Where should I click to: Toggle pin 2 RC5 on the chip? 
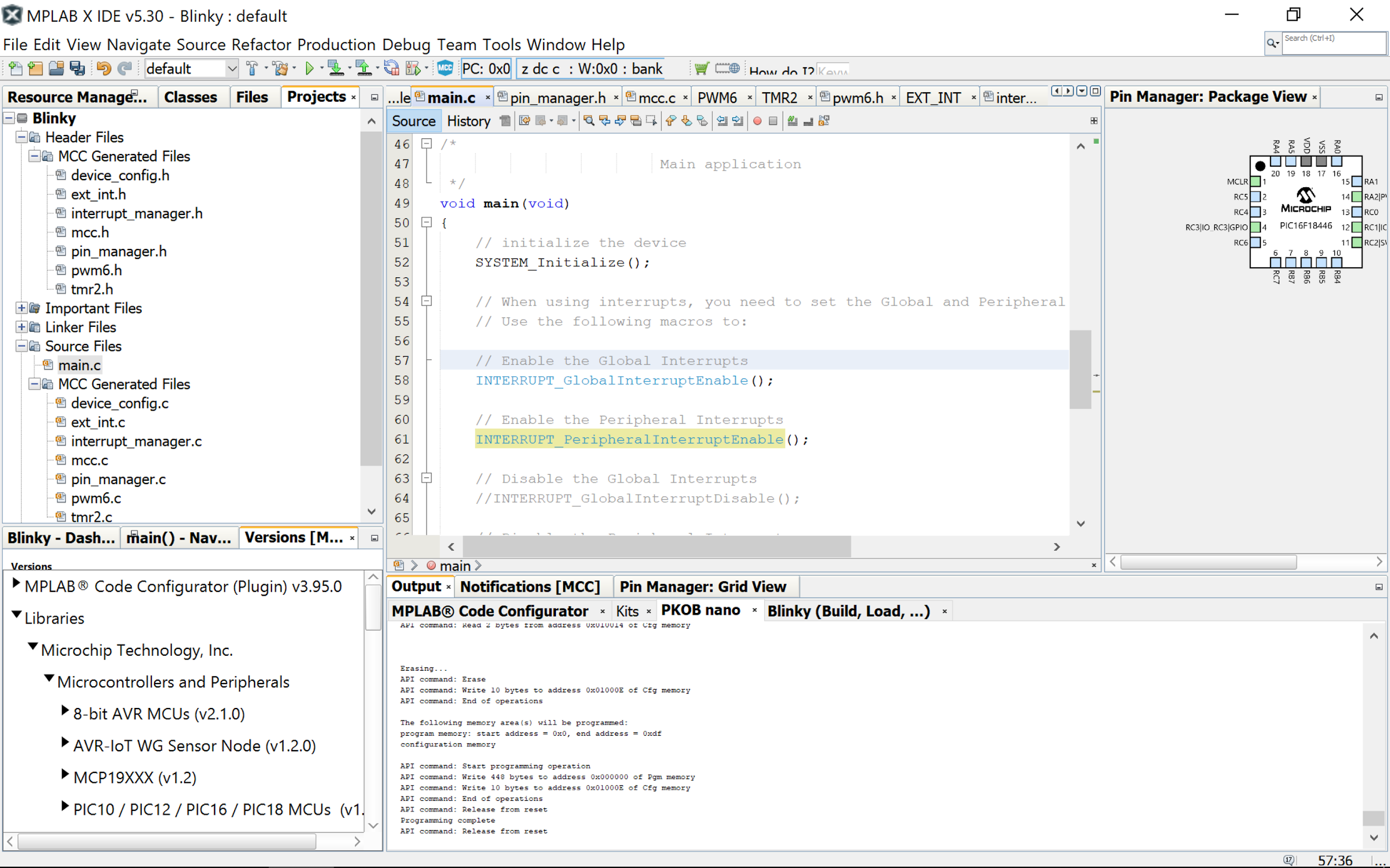(1256, 197)
